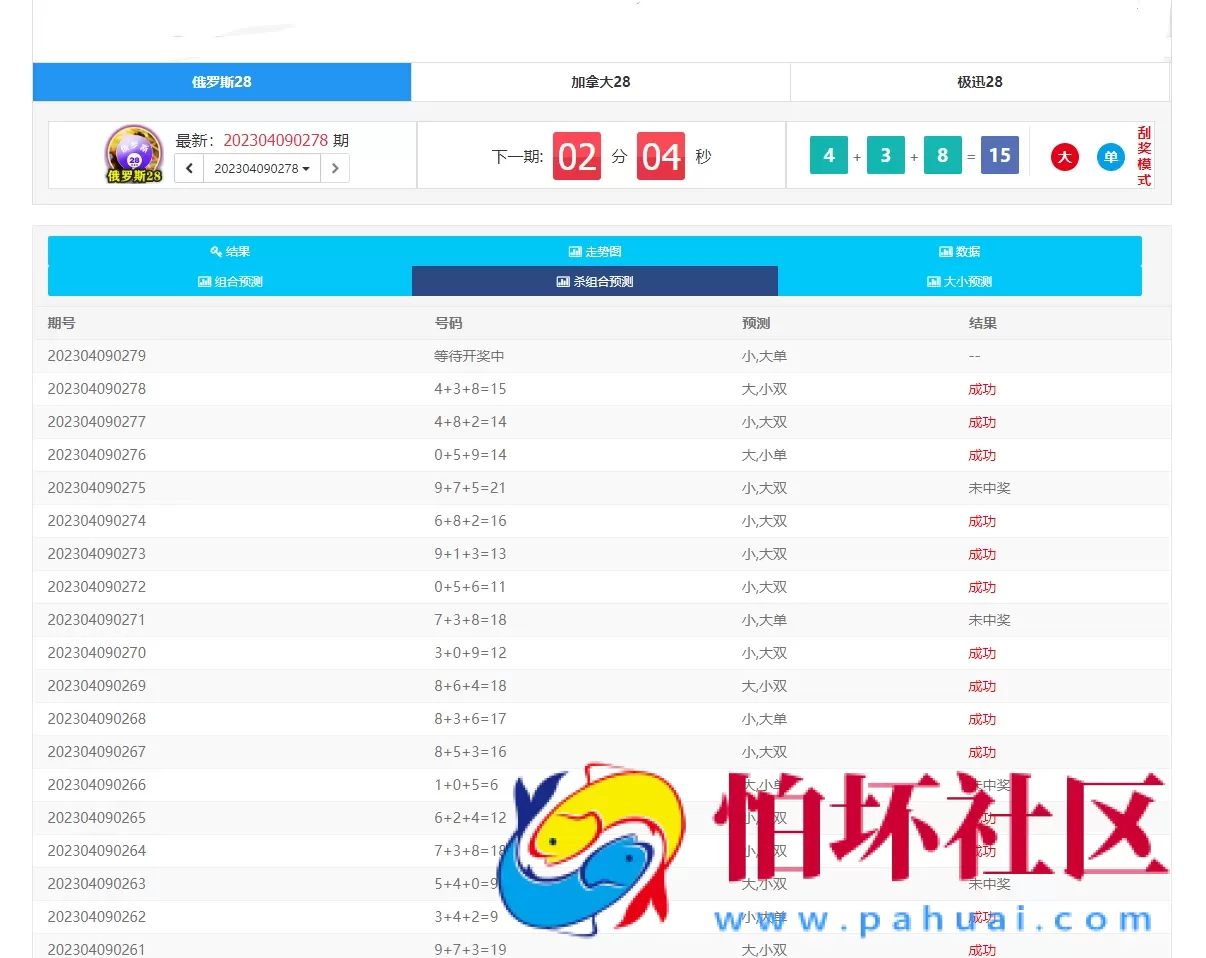This screenshot has width=1206, height=958.
Task: Switch to the 加拿大28 tab
Action: pyautogui.click(x=600, y=82)
